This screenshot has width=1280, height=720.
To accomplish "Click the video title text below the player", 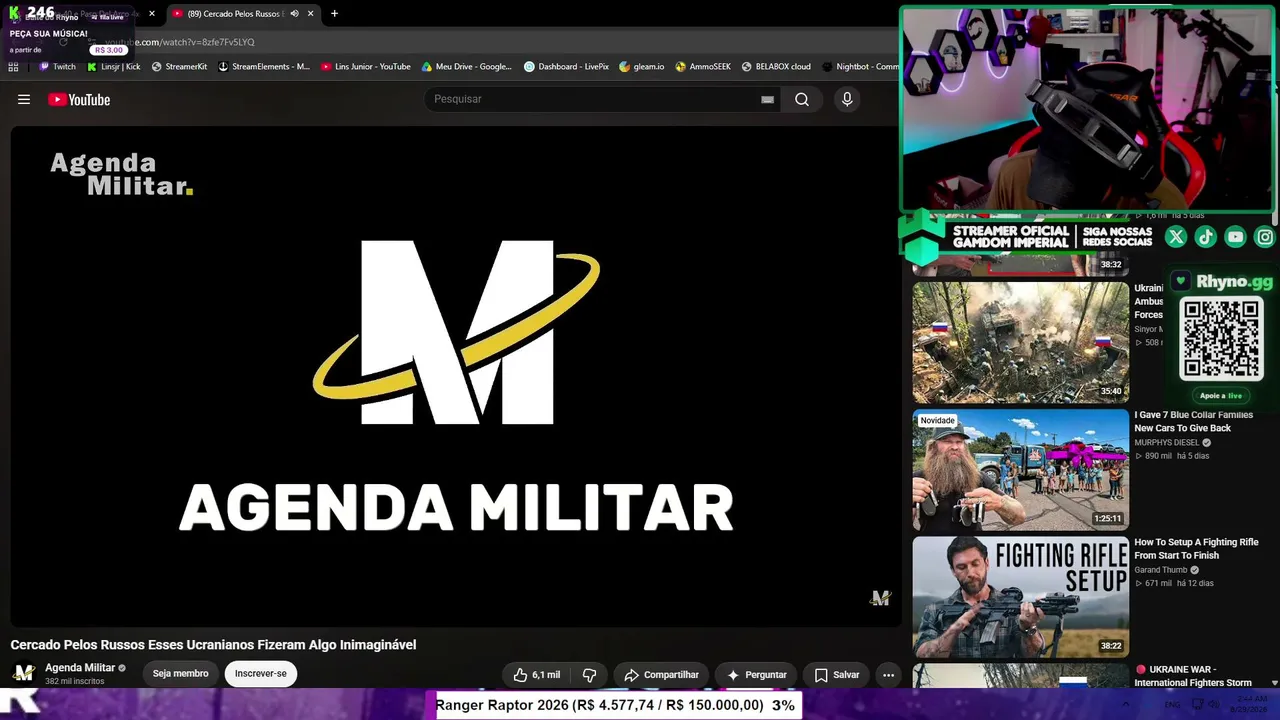I will [x=213, y=645].
